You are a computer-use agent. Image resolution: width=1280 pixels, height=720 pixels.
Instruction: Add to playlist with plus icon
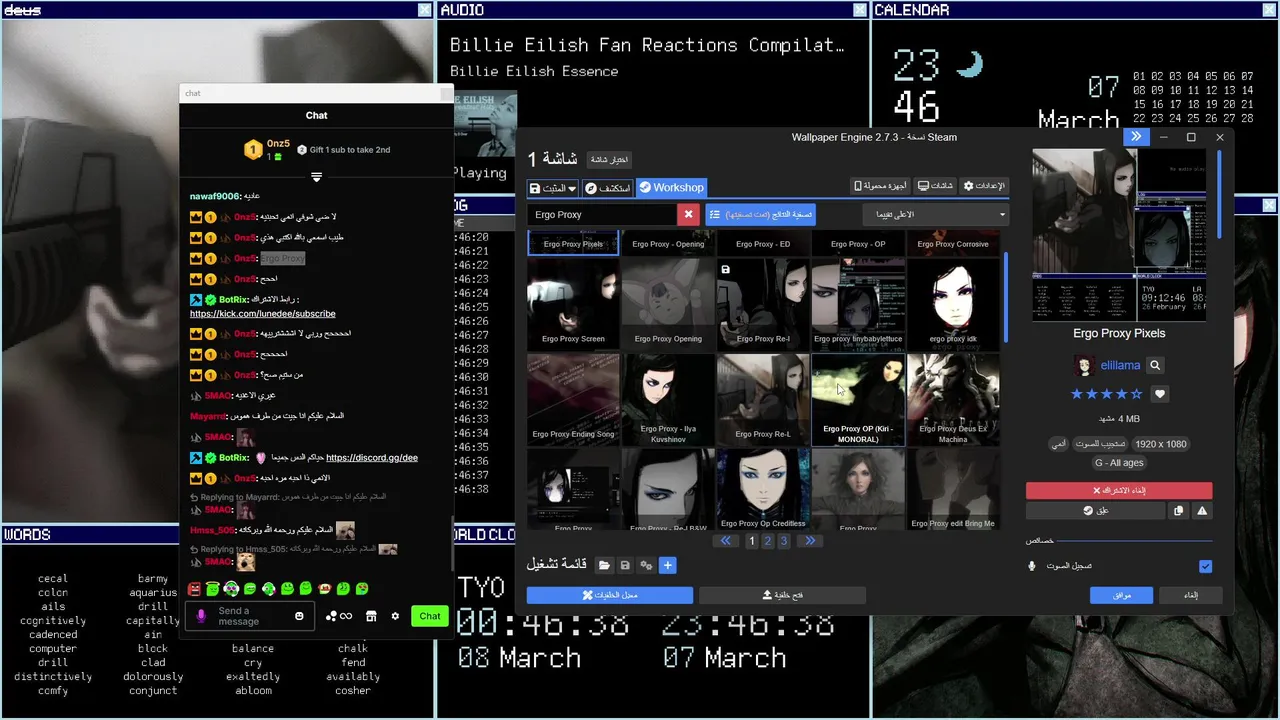pos(667,566)
